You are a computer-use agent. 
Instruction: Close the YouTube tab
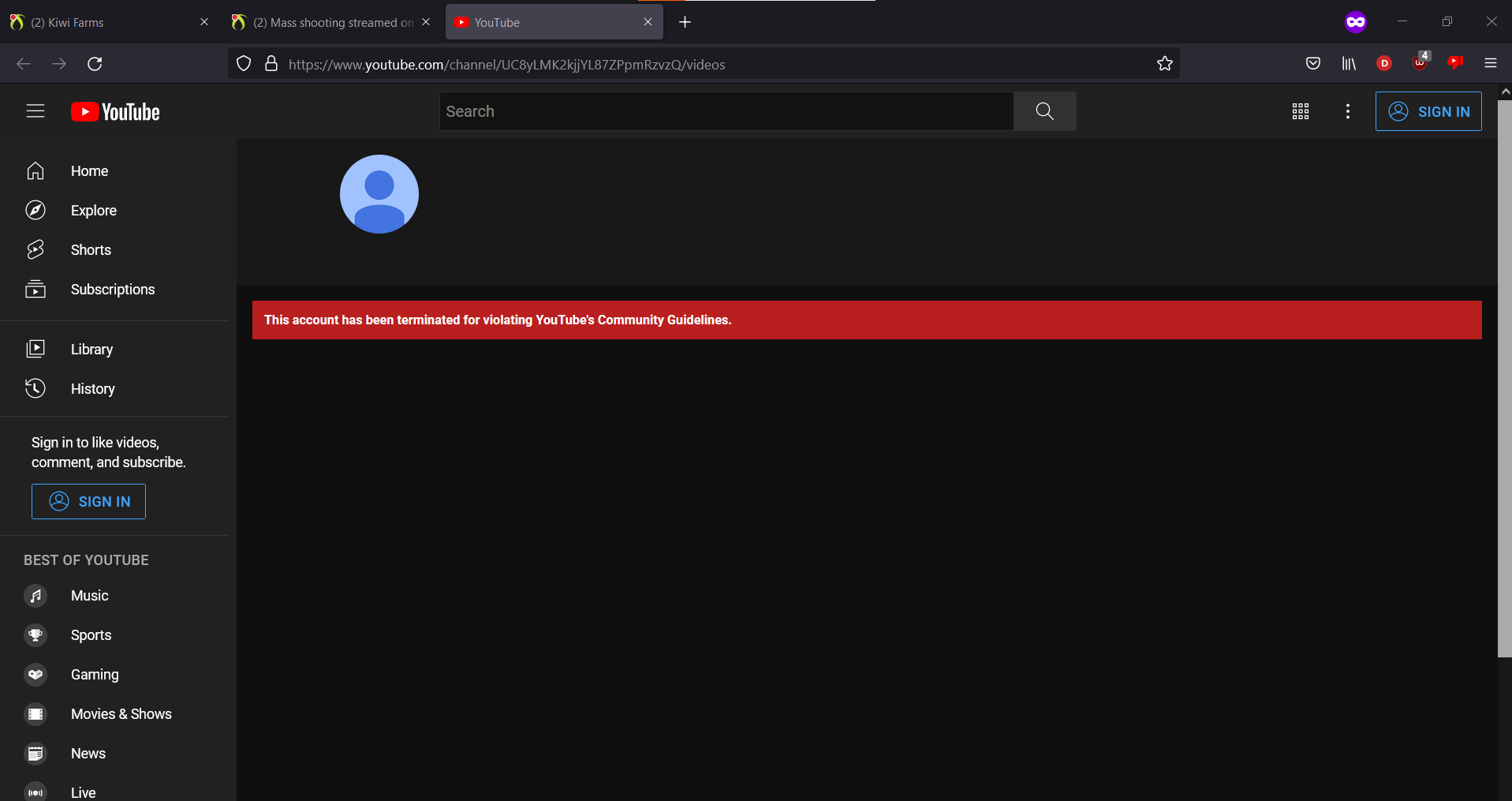[x=648, y=22]
